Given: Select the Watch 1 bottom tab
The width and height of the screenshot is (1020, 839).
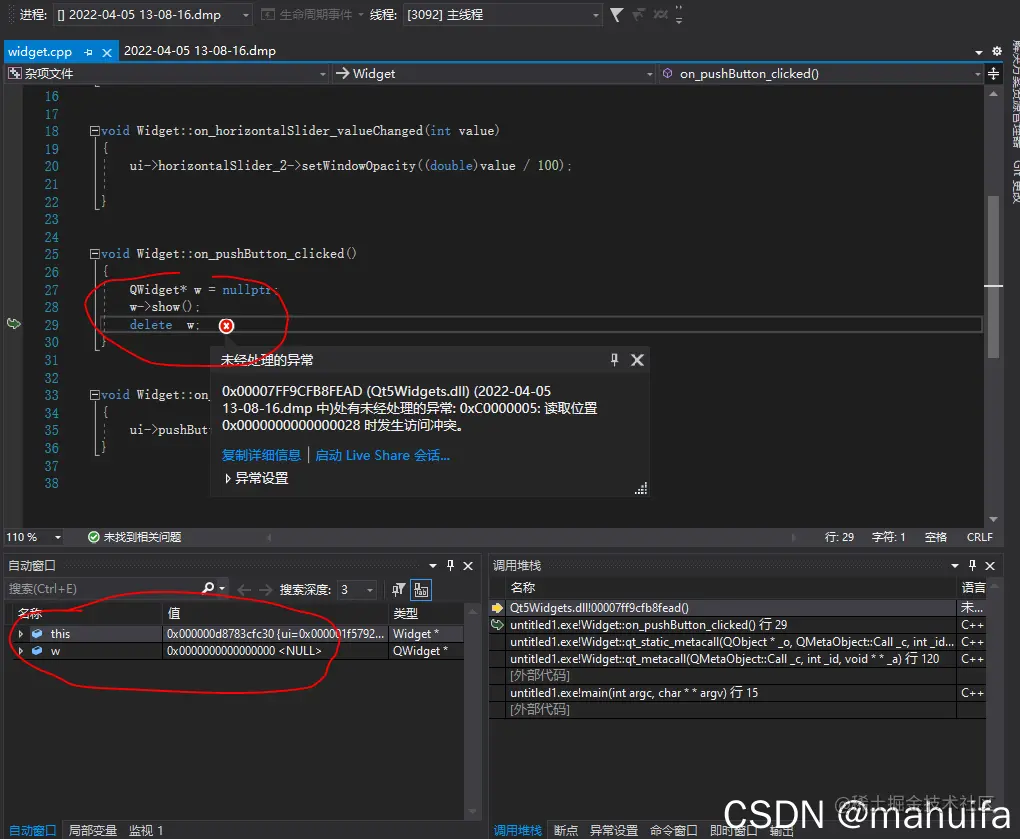Looking at the screenshot, I should [146, 831].
